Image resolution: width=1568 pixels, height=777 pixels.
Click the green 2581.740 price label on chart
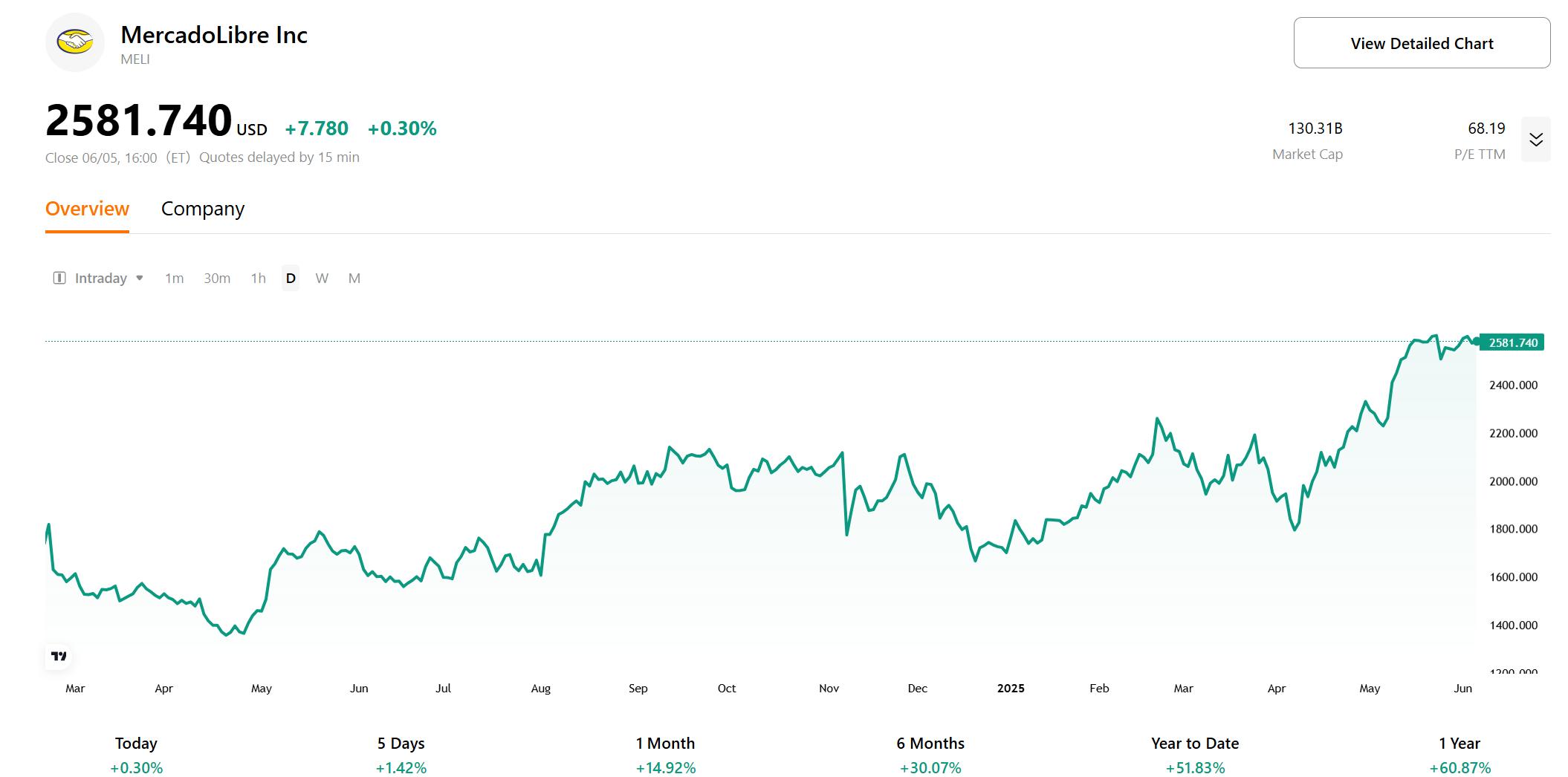click(x=1512, y=342)
